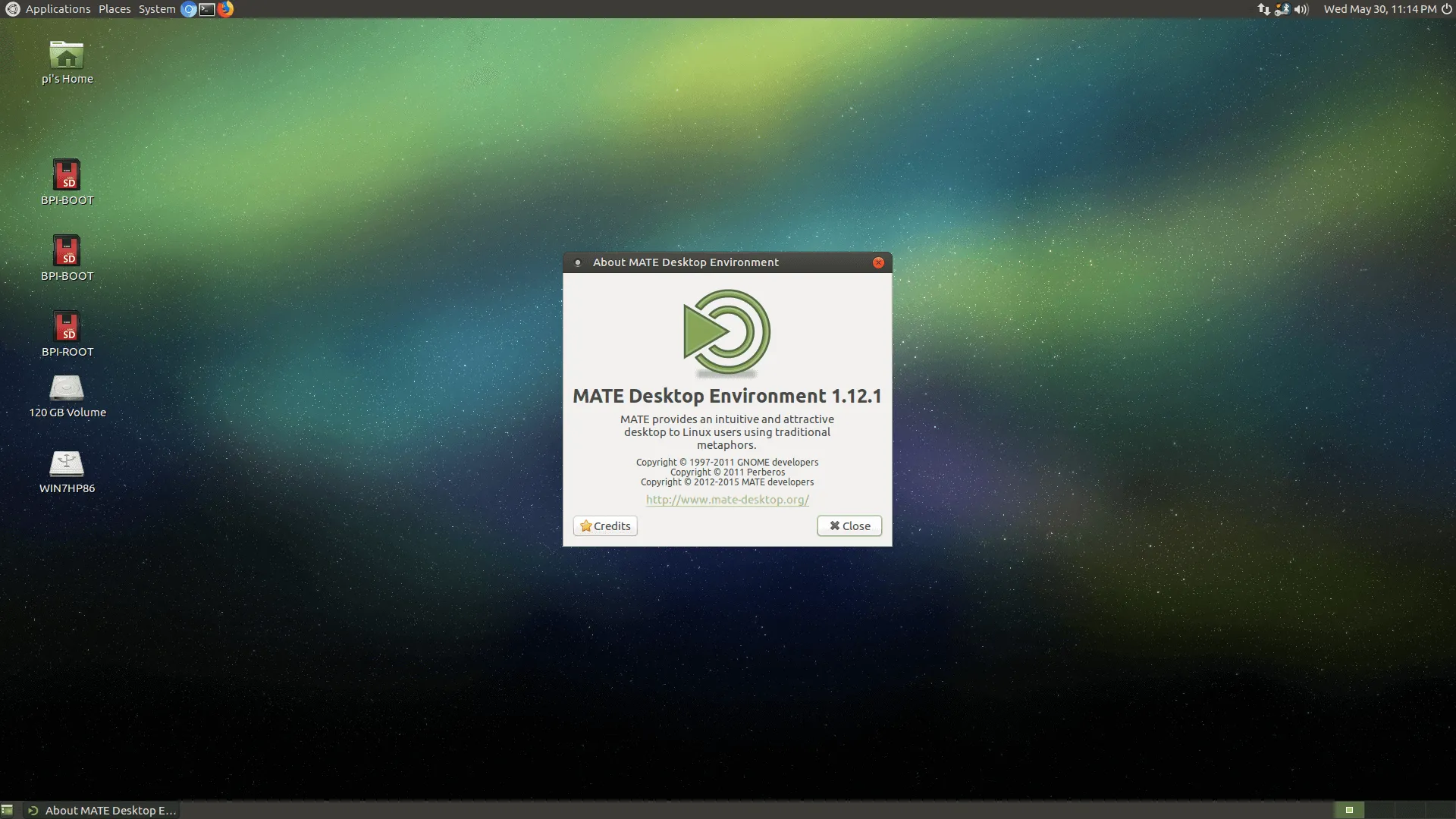Expand the System menu
The width and height of the screenshot is (1456, 819).
click(157, 9)
